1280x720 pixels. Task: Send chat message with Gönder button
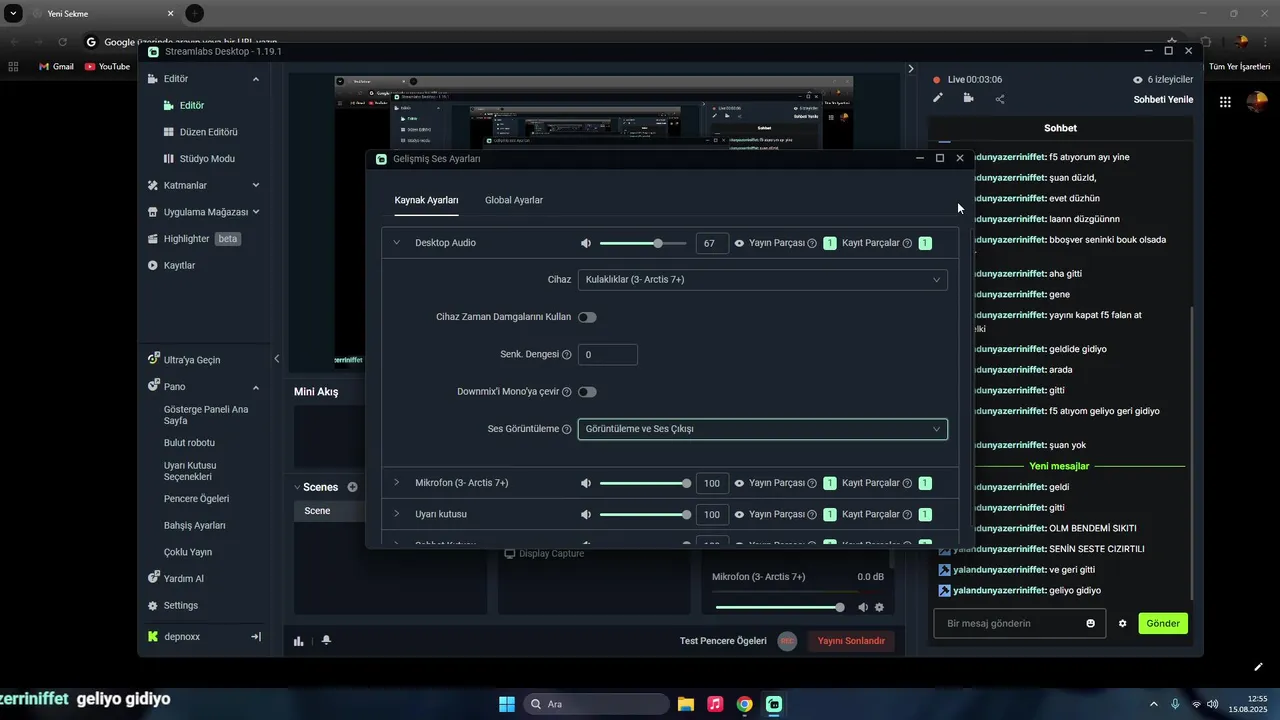coord(1163,623)
